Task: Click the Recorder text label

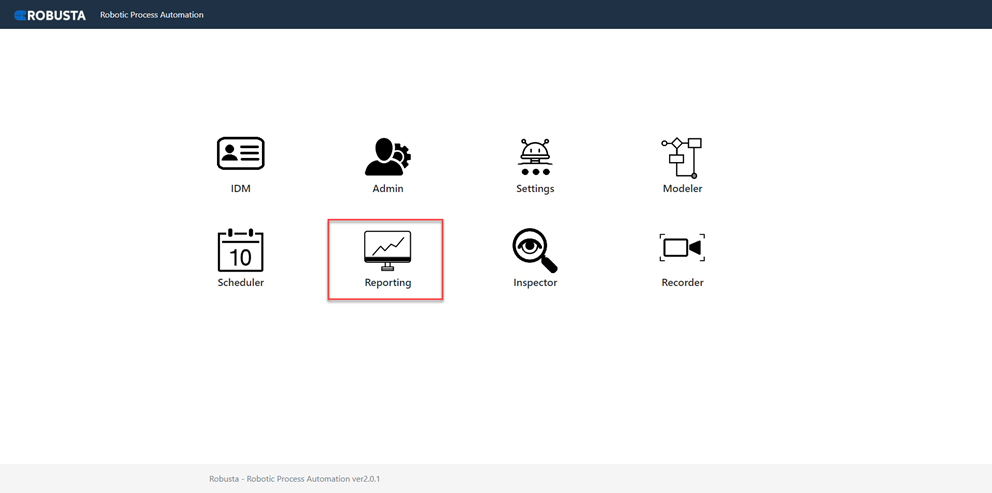Action: pos(683,282)
